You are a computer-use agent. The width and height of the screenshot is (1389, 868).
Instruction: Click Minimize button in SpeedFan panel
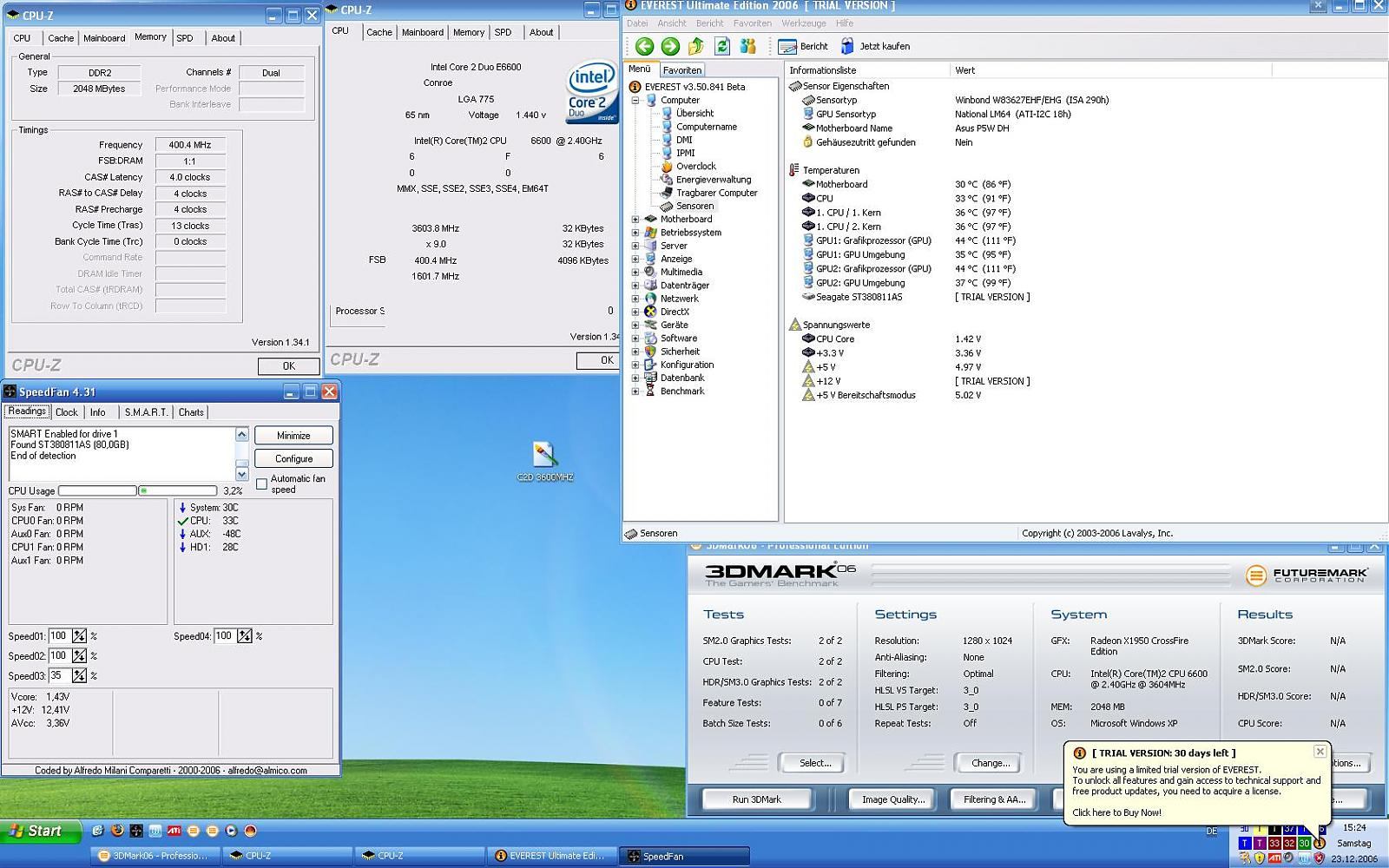[293, 436]
